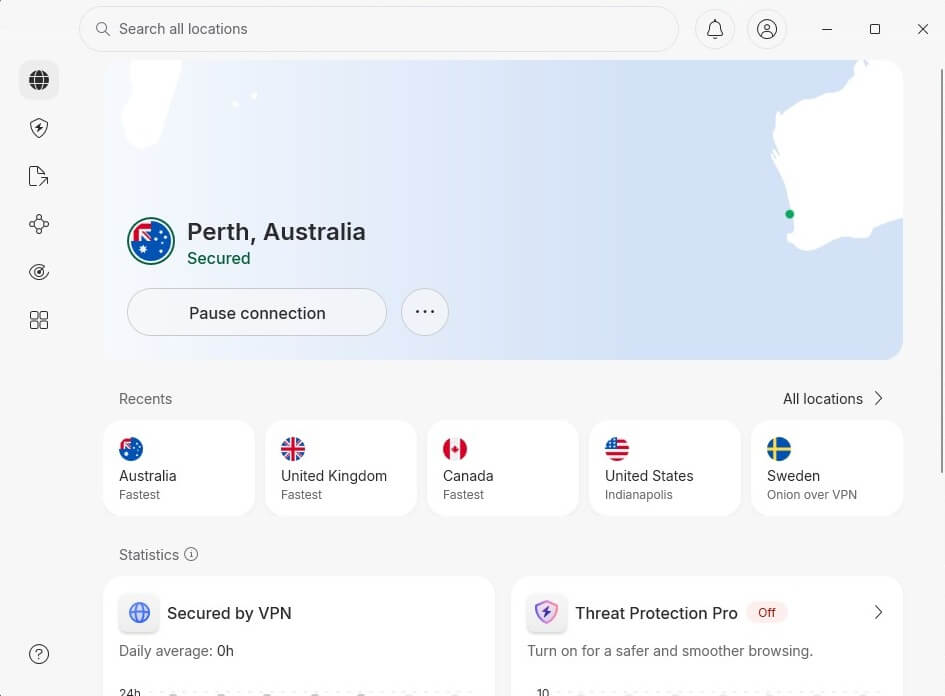The width and height of the screenshot is (945, 696).
Task: Open the three-dots connection options button
Action: click(x=425, y=312)
